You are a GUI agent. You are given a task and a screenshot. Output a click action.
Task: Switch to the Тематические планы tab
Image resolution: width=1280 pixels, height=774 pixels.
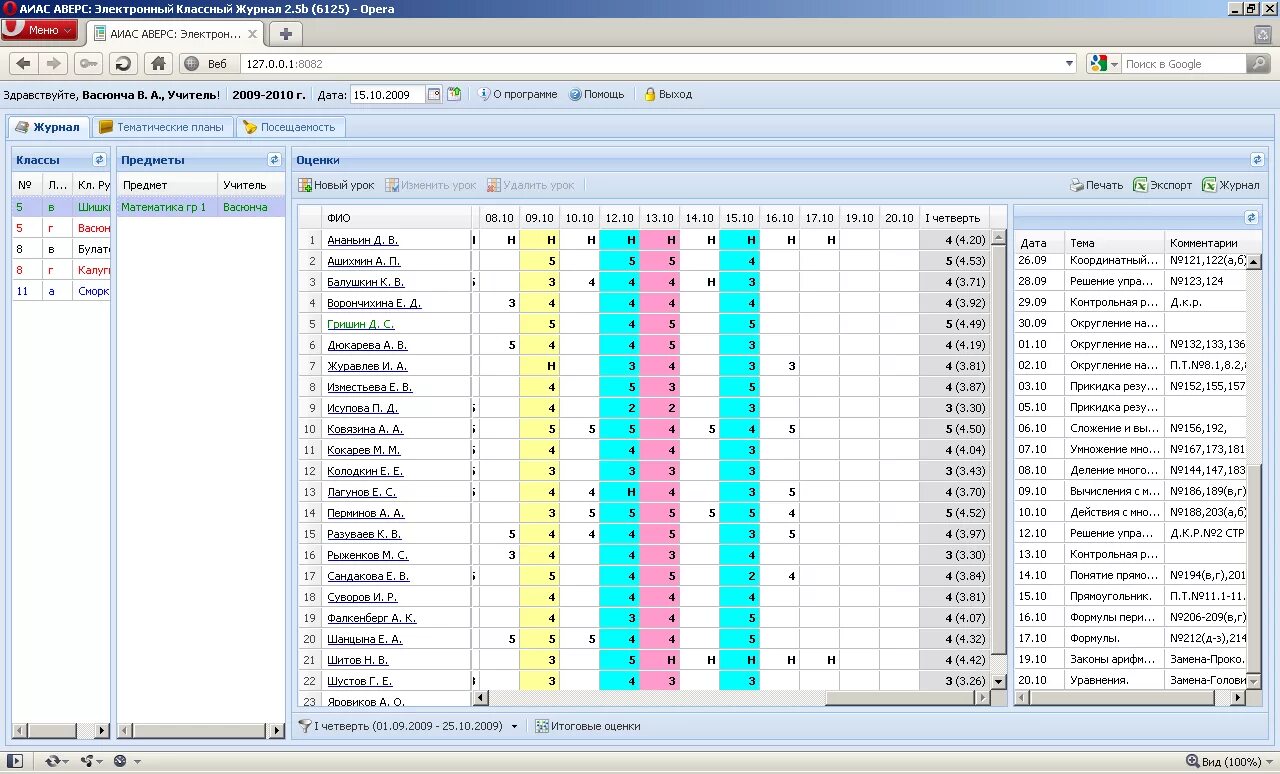click(163, 127)
